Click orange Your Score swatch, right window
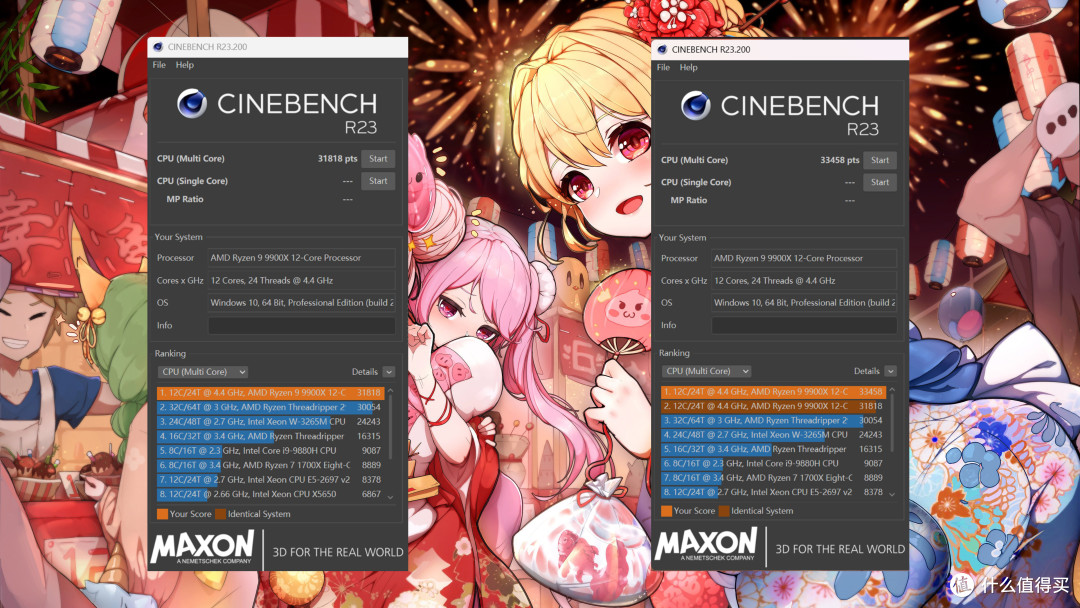Screen dimensions: 1080x608 [666, 511]
